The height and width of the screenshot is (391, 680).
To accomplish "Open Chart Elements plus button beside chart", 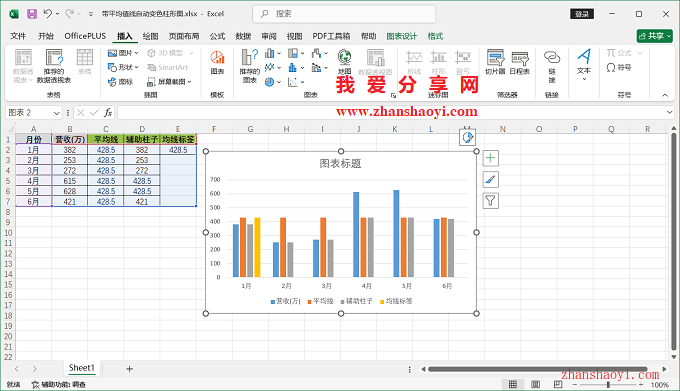I will click(490, 158).
